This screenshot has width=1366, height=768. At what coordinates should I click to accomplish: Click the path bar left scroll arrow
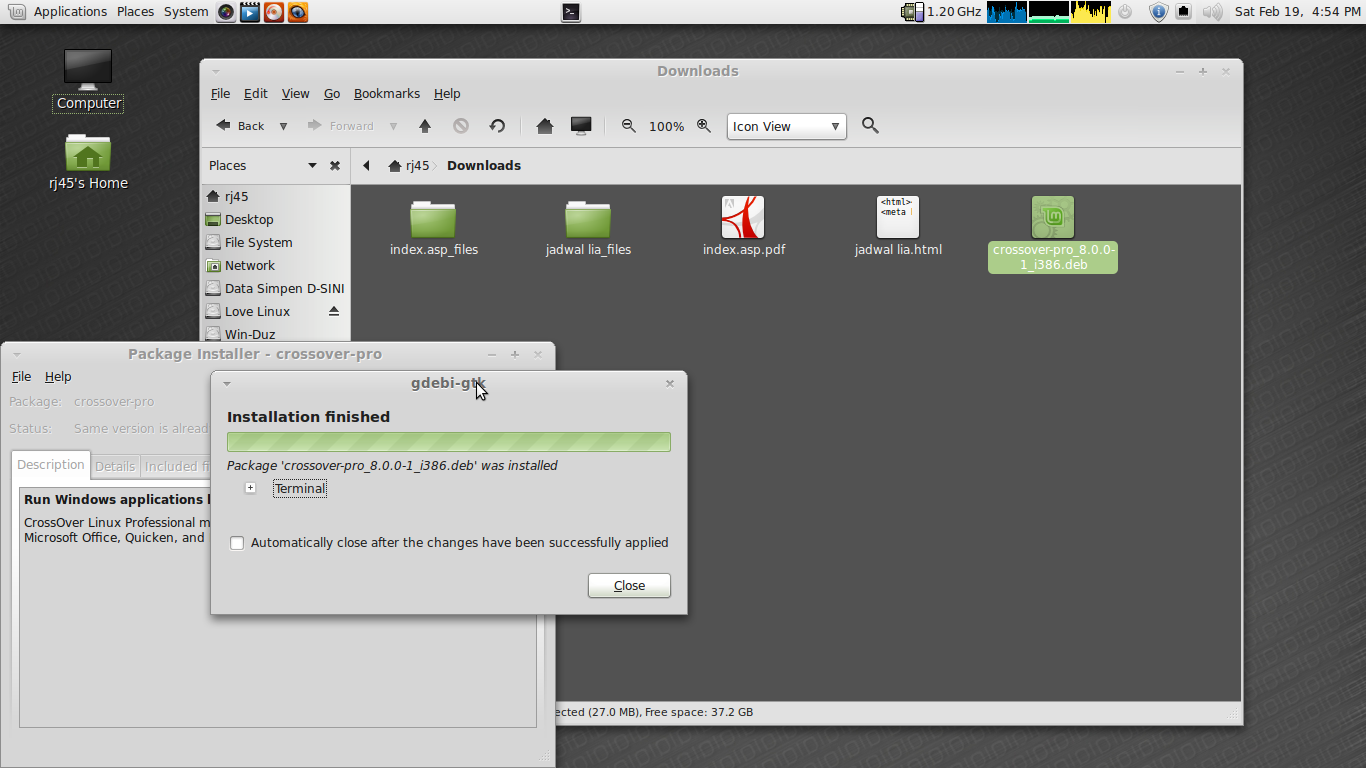[x=366, y=166]
